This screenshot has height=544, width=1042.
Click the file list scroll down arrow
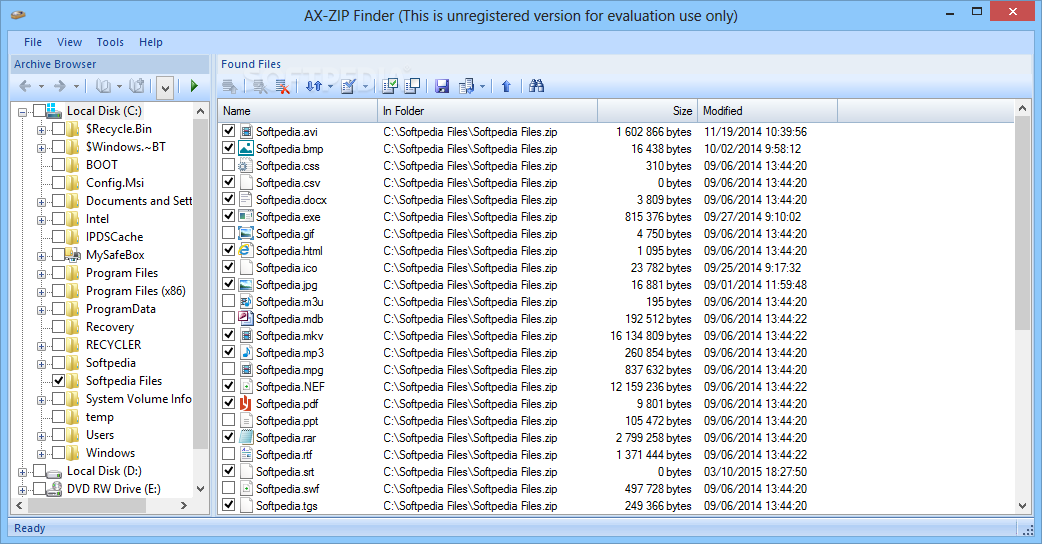(x=1022, y=505)
